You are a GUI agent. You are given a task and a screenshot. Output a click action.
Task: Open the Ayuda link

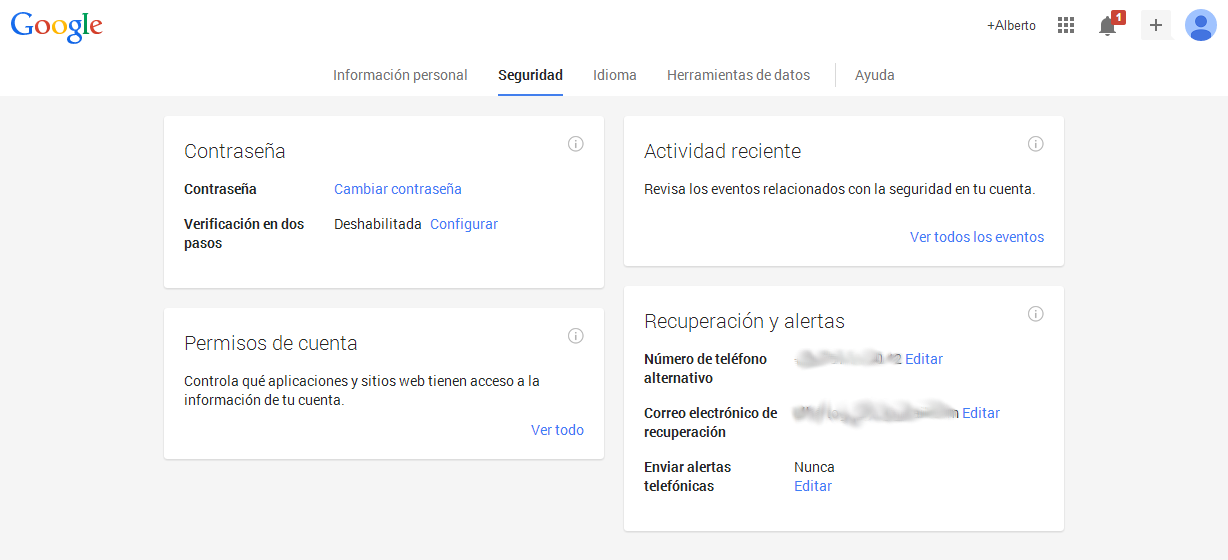pos(874,75)
